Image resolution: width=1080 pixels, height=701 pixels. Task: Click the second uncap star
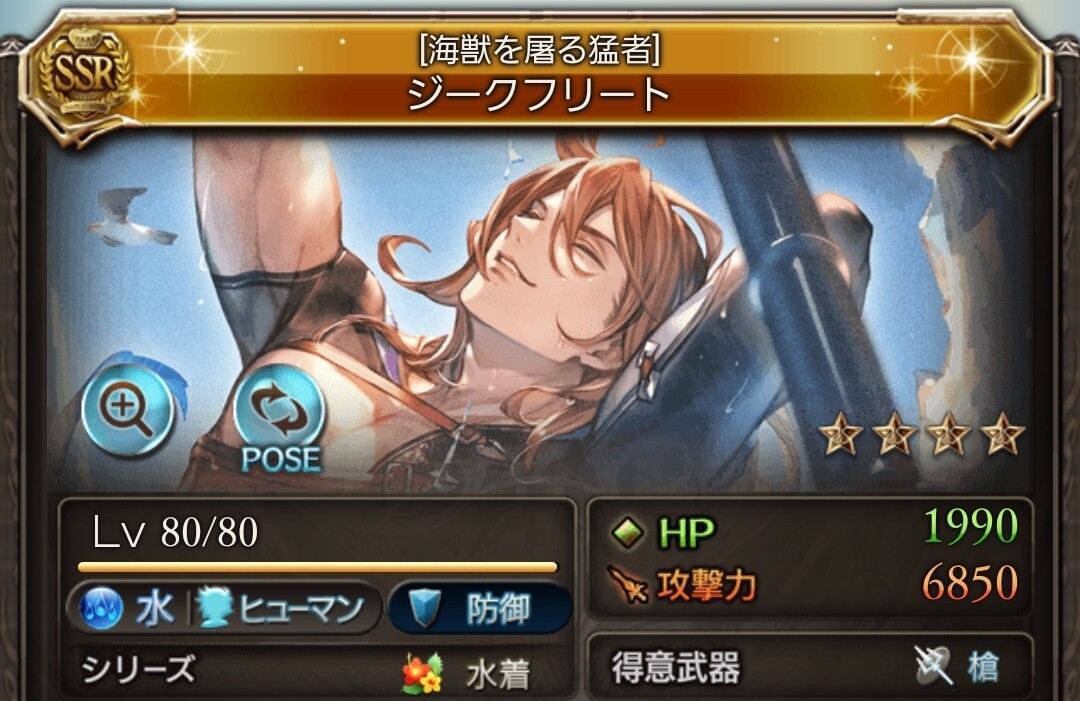(894, 434)
